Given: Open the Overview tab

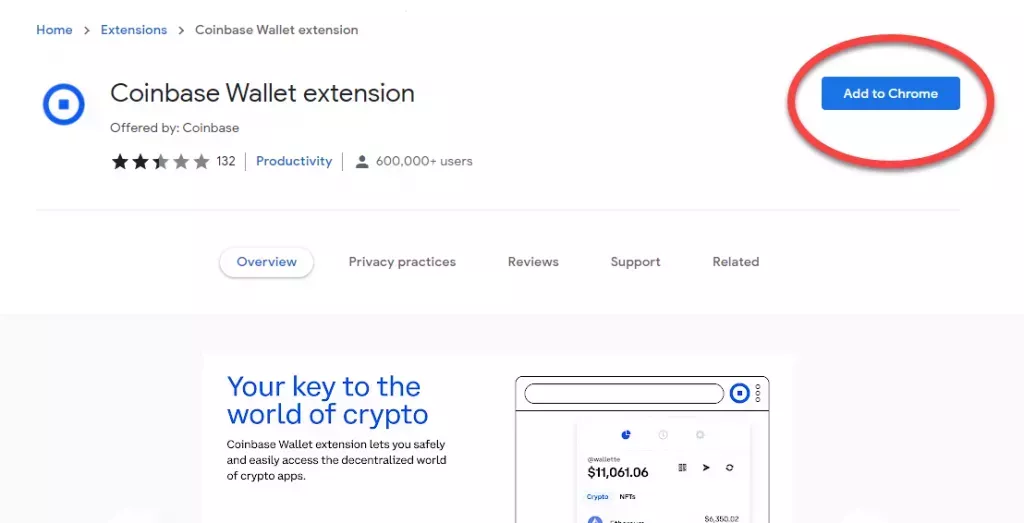Looking at the screenshot, I should point(266,262).
